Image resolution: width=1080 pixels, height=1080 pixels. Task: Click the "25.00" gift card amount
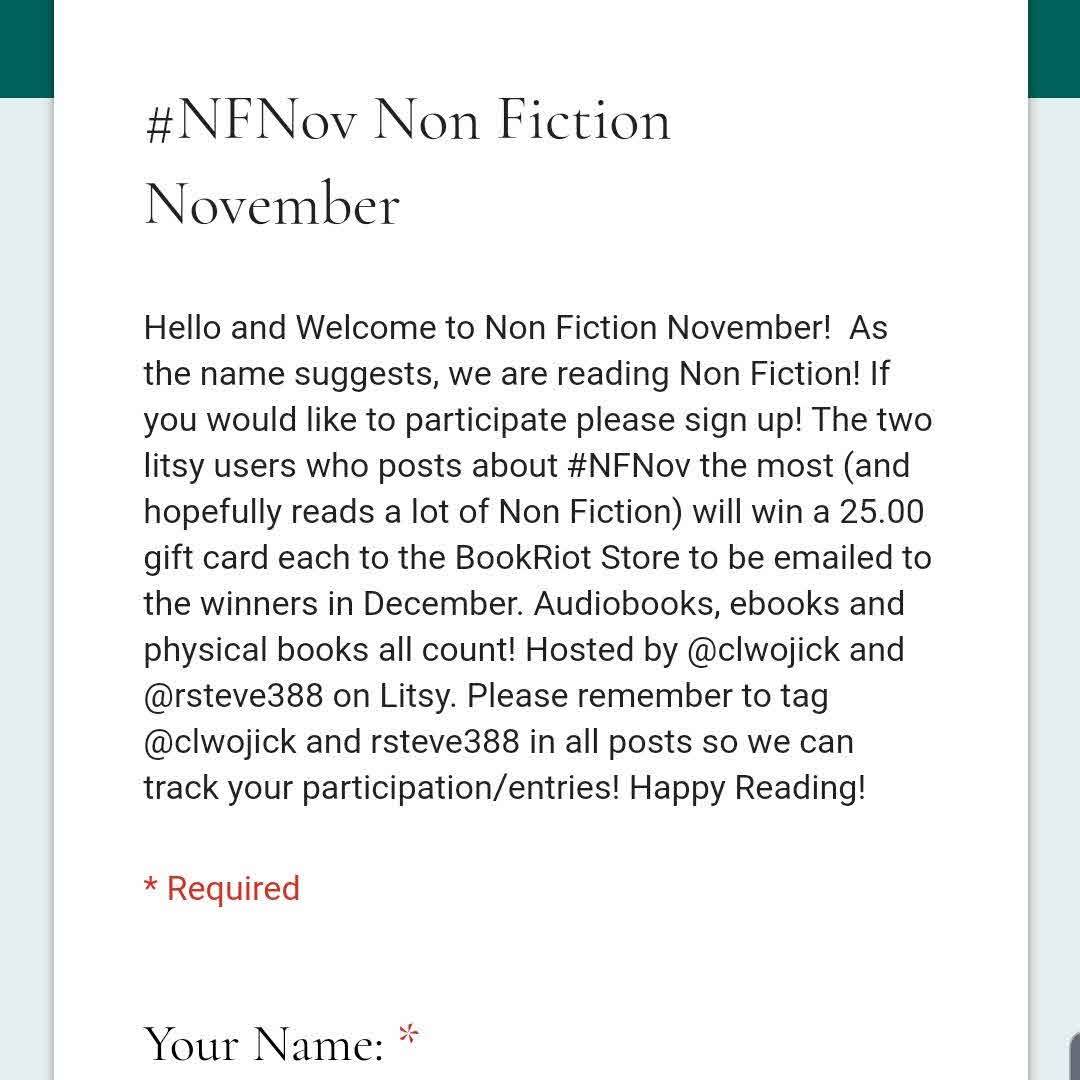pos(882,512)
